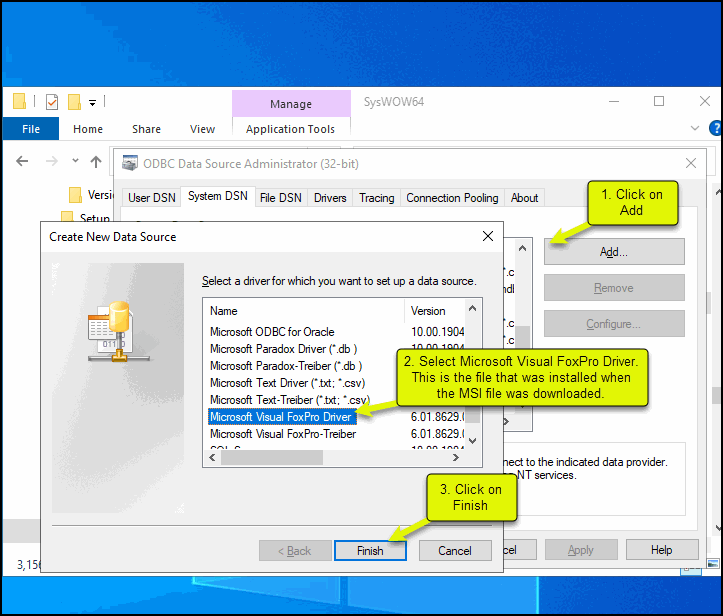Image resolution: width=723 pixels, height=616 pixels.
Task: Close the ODBC Data Source Administrator window
Action: pyautogui.click(x=691, y=163)
